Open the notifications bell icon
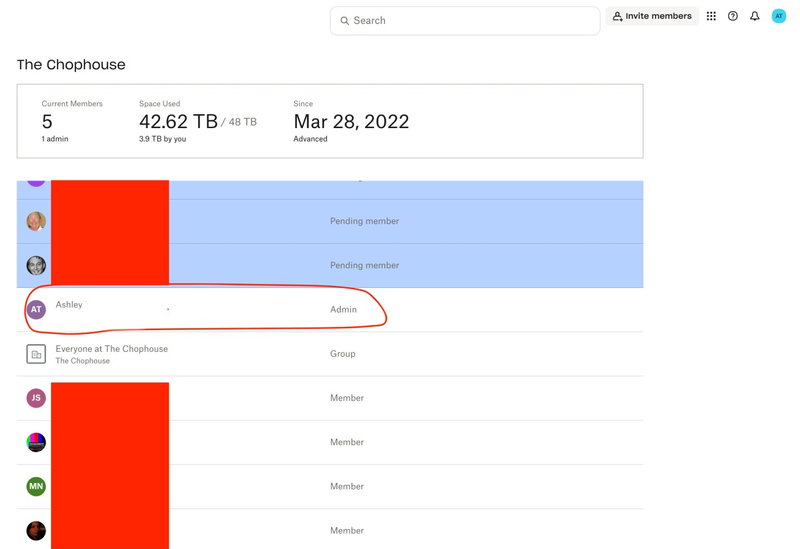This screenshot has height=549, width=800. tap(755, 16)
